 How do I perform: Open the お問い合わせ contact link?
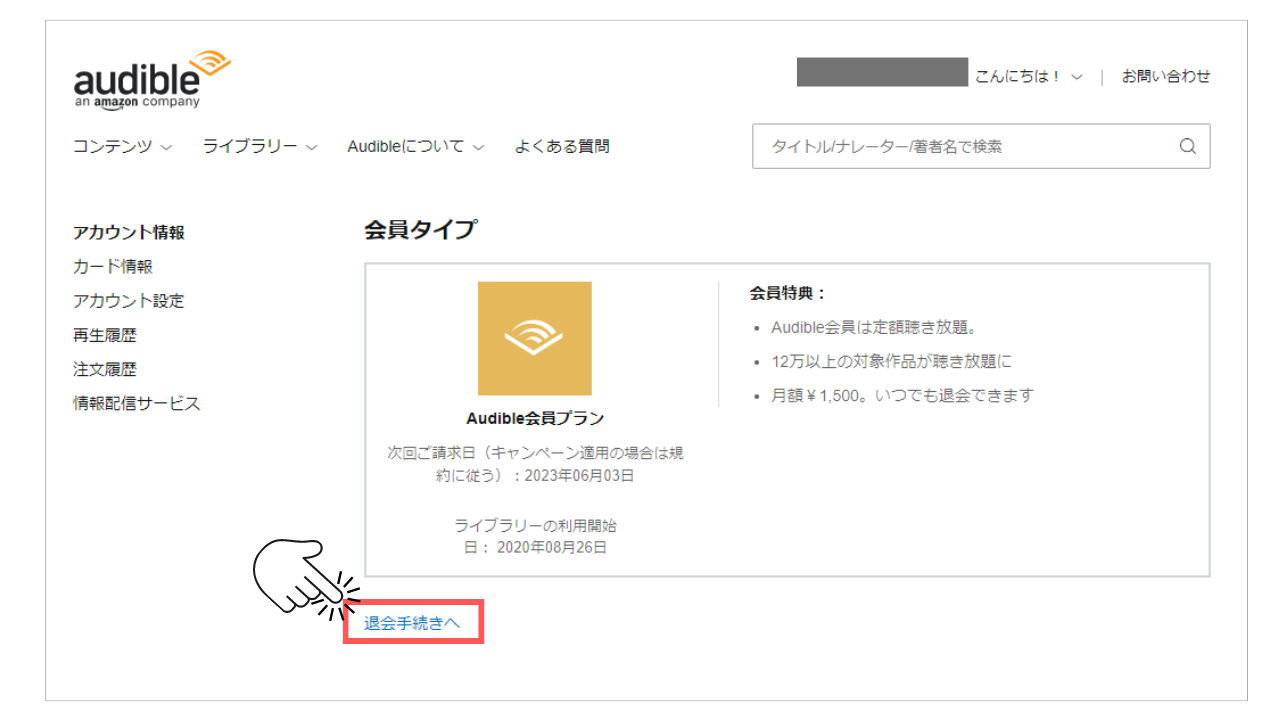(1165, 76)
